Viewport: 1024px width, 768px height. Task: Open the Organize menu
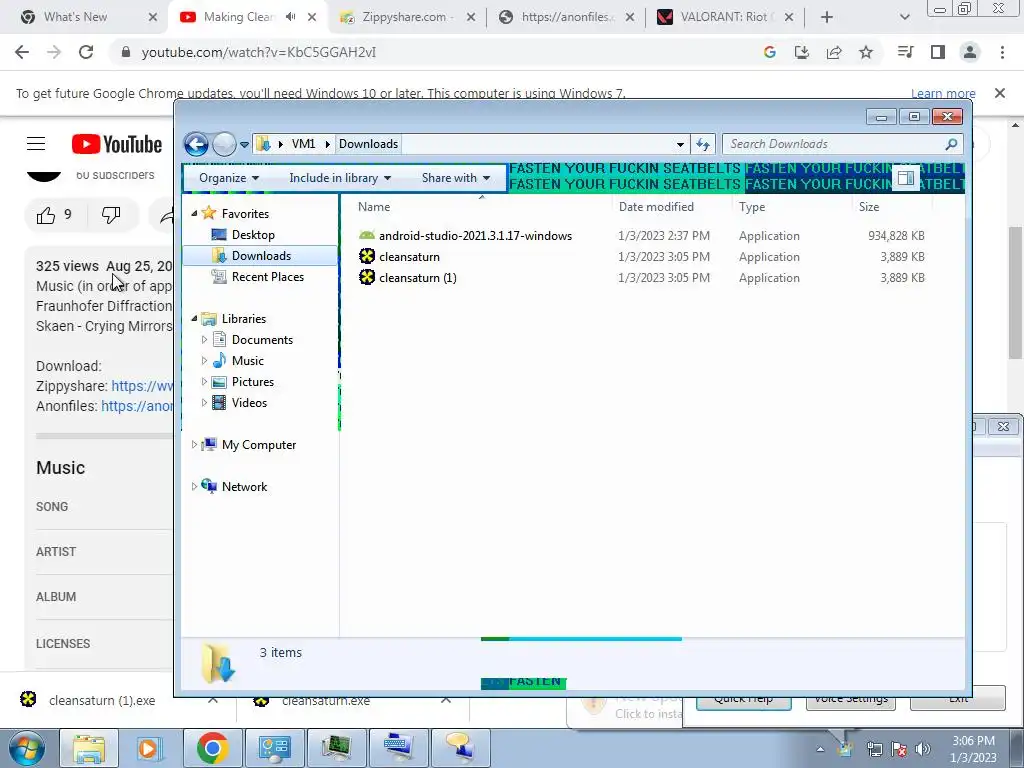point(229,178)
